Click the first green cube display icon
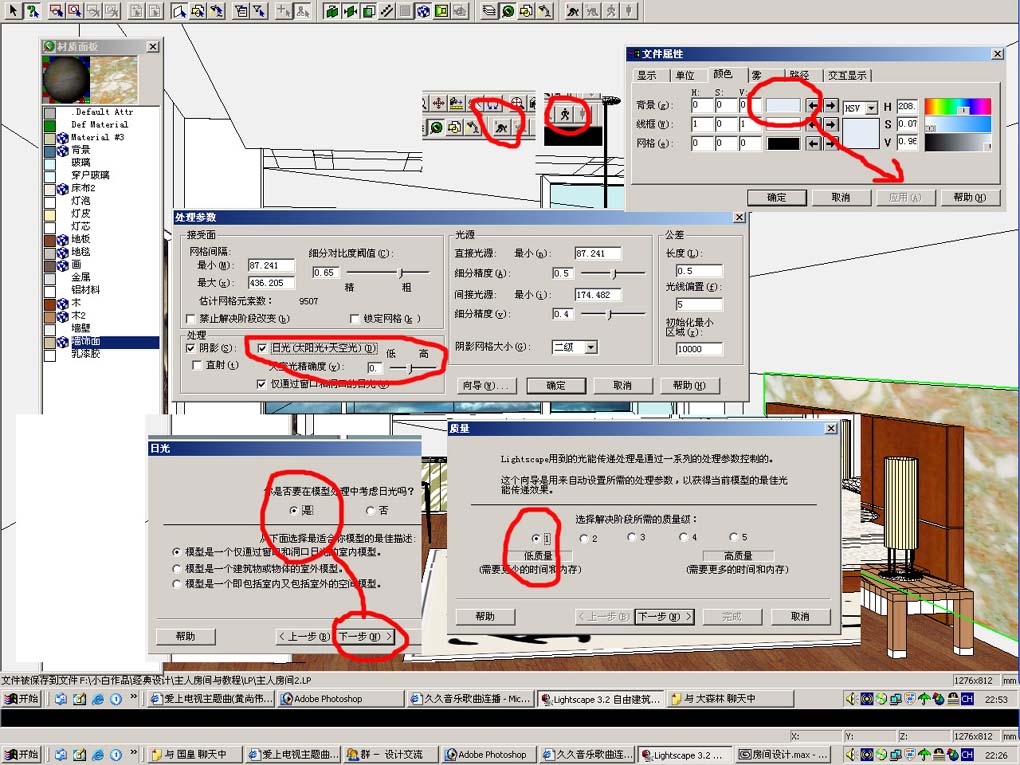1020x765 pixels. [332, 10]
